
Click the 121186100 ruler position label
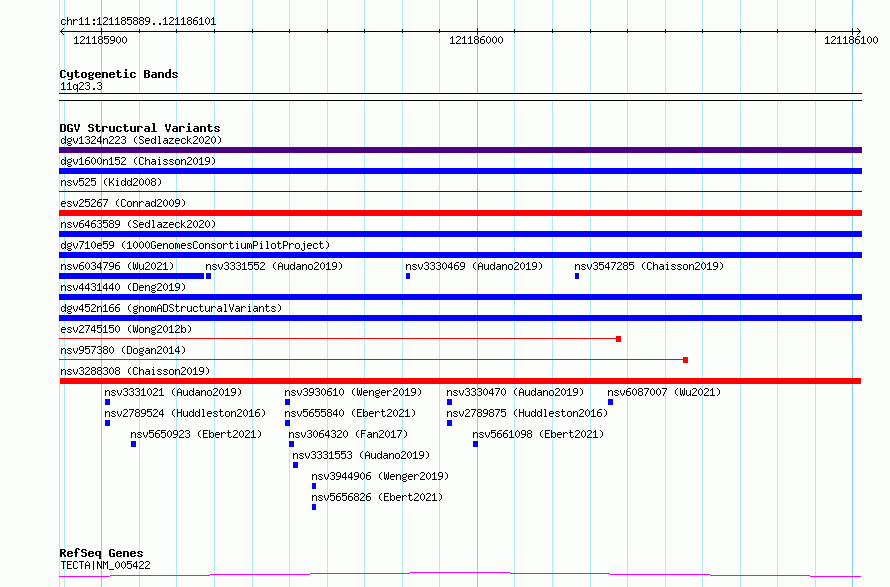pyautogui.click(x=851, y=40)
